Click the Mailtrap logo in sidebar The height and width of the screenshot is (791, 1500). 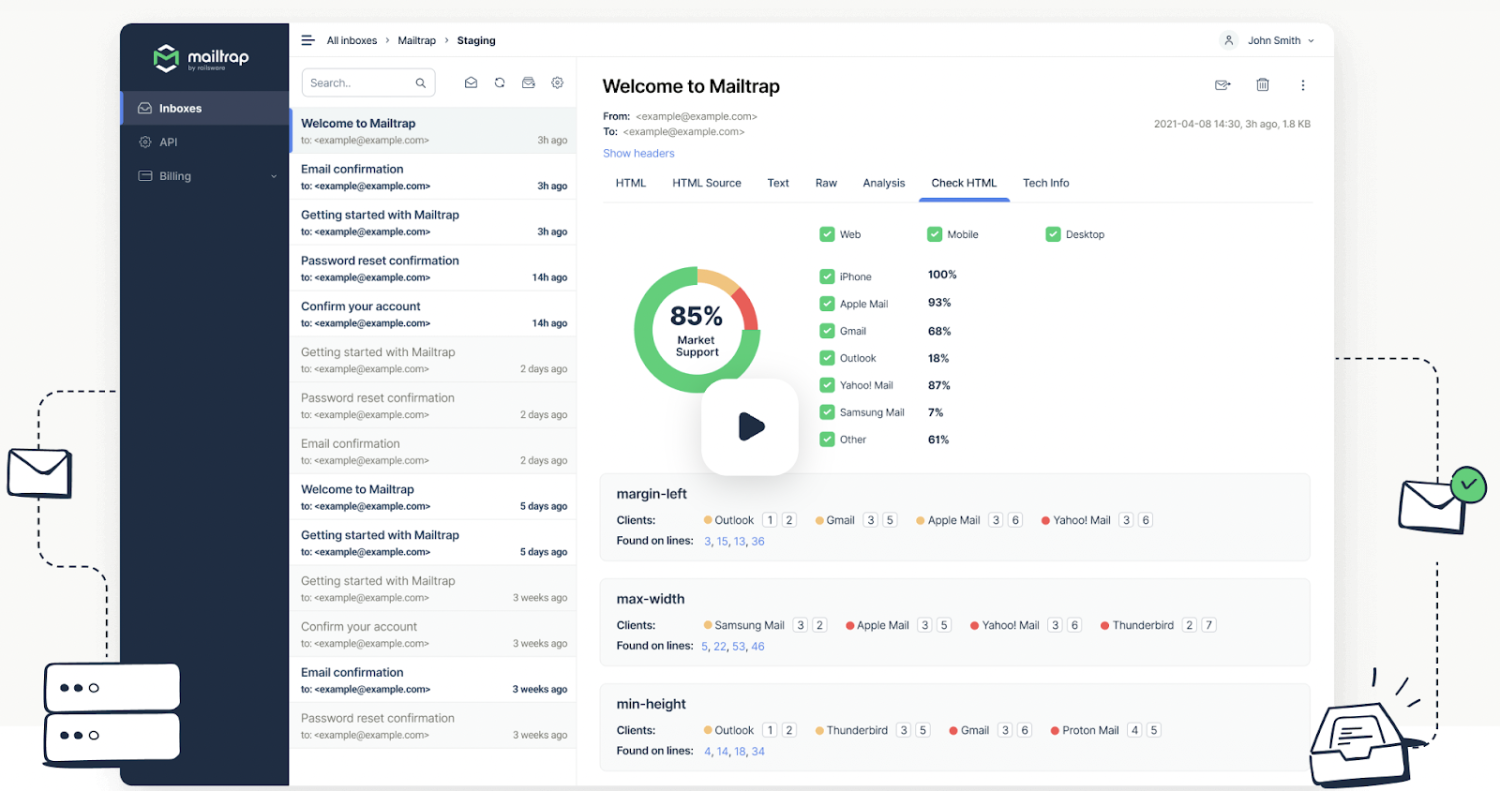201,58
